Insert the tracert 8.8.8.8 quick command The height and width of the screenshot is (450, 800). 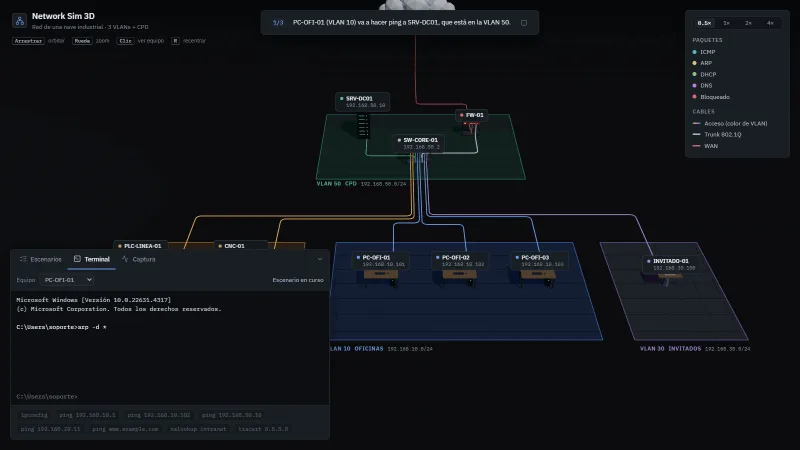click(x=263, y=429)
